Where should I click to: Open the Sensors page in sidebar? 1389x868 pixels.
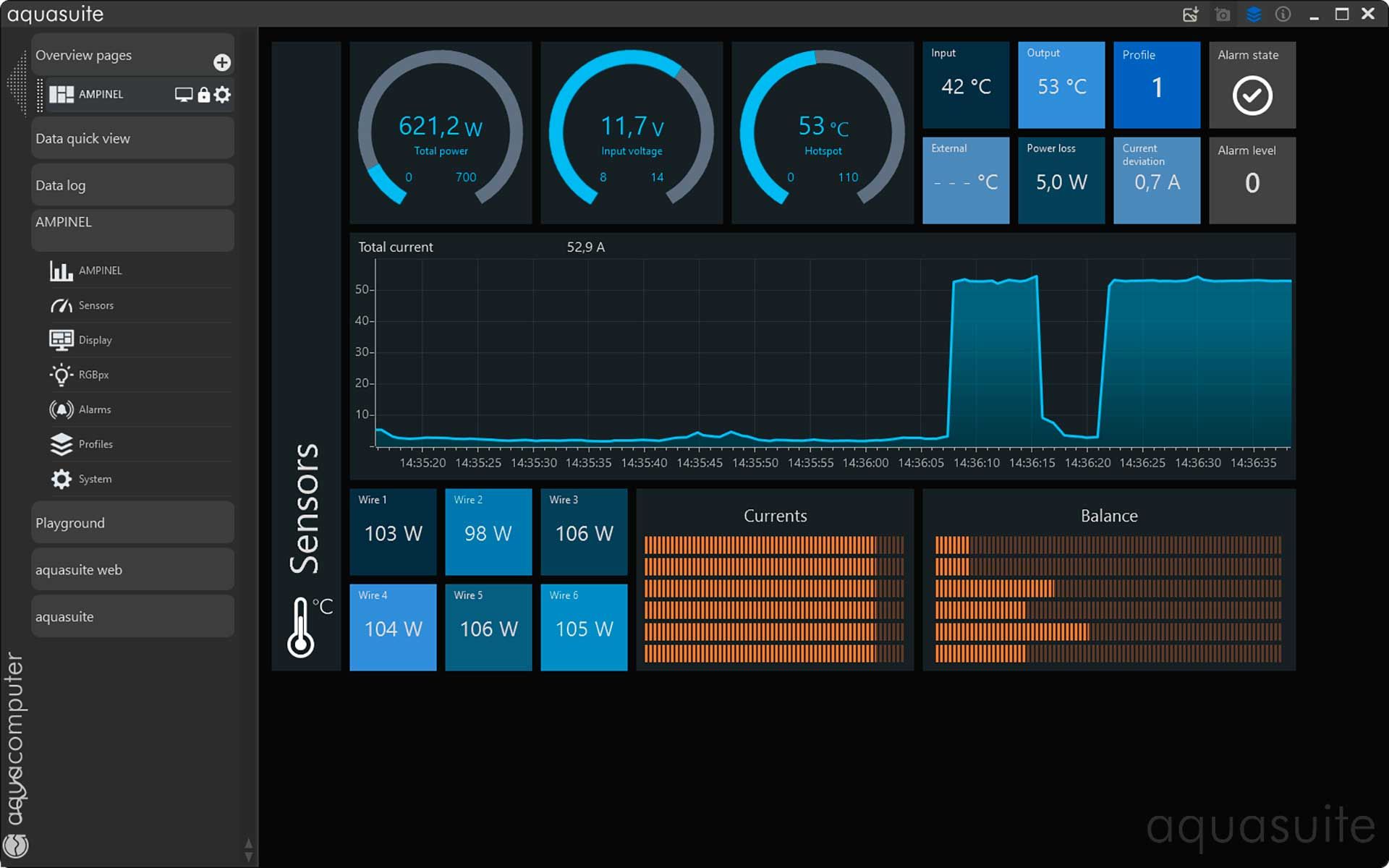coord(95,305)
